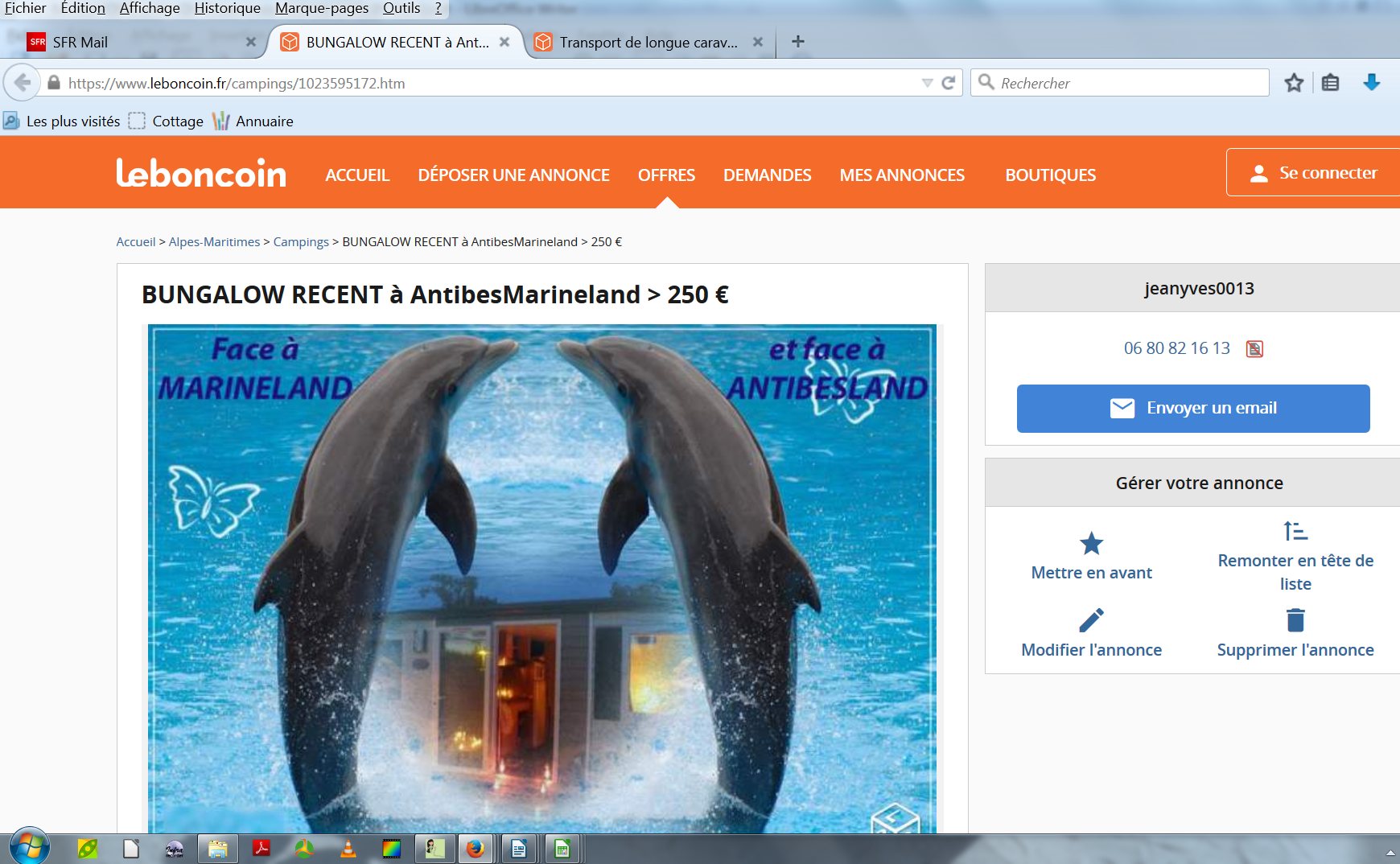Open the Fichier menu
This screenshot has height=864, width=1400.
point(25,8)
